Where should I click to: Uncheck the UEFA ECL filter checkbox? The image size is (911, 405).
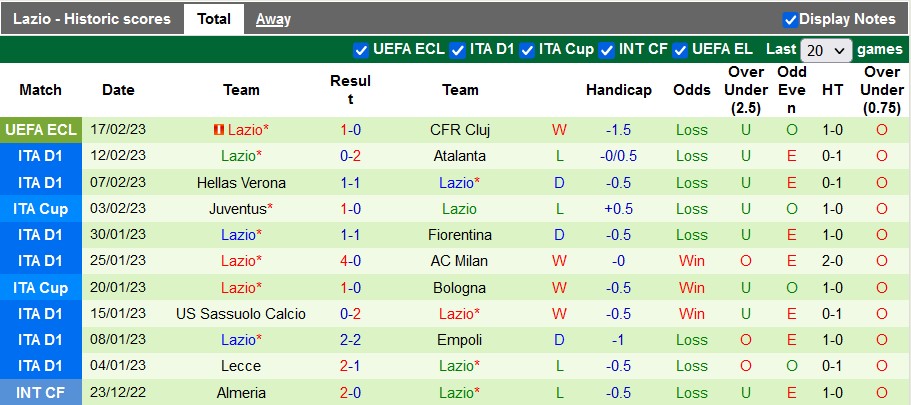[361, 49]
